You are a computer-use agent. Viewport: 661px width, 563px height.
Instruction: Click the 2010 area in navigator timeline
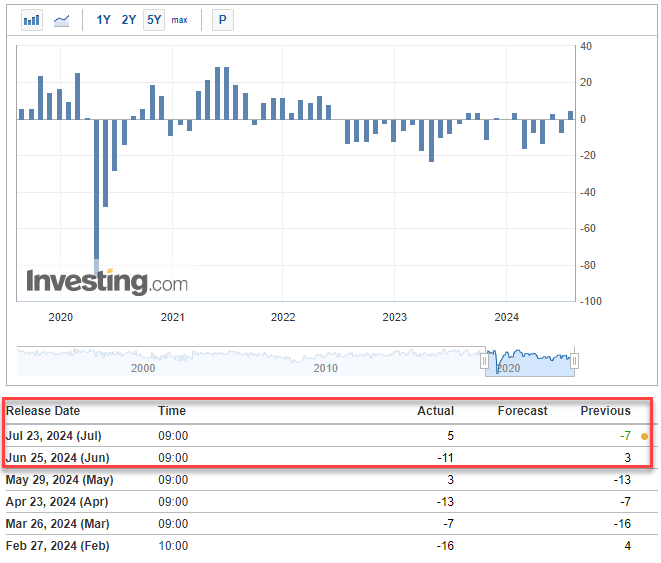click(x=326, y=367)
